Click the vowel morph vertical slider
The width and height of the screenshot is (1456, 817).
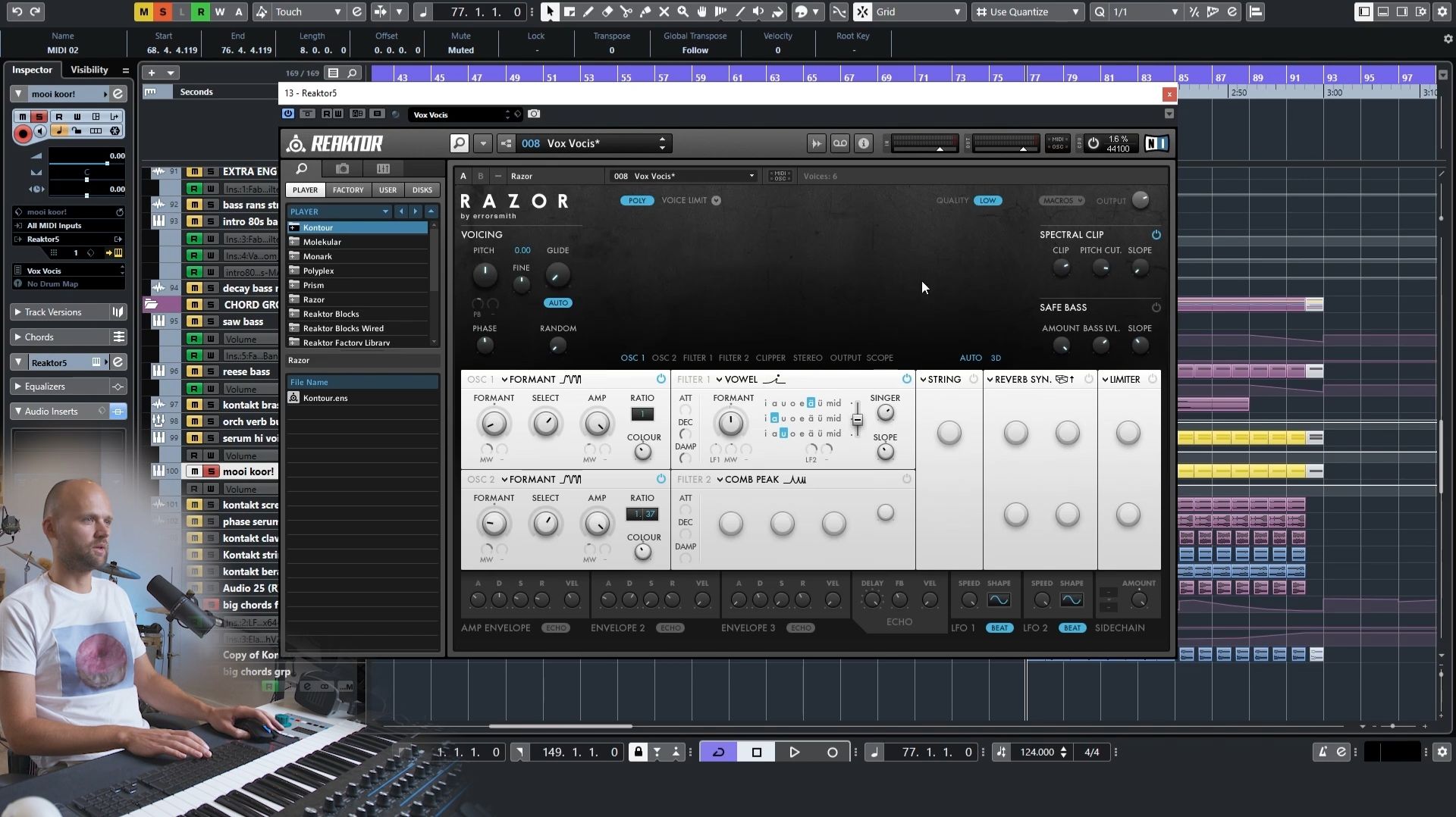point(857,419)
